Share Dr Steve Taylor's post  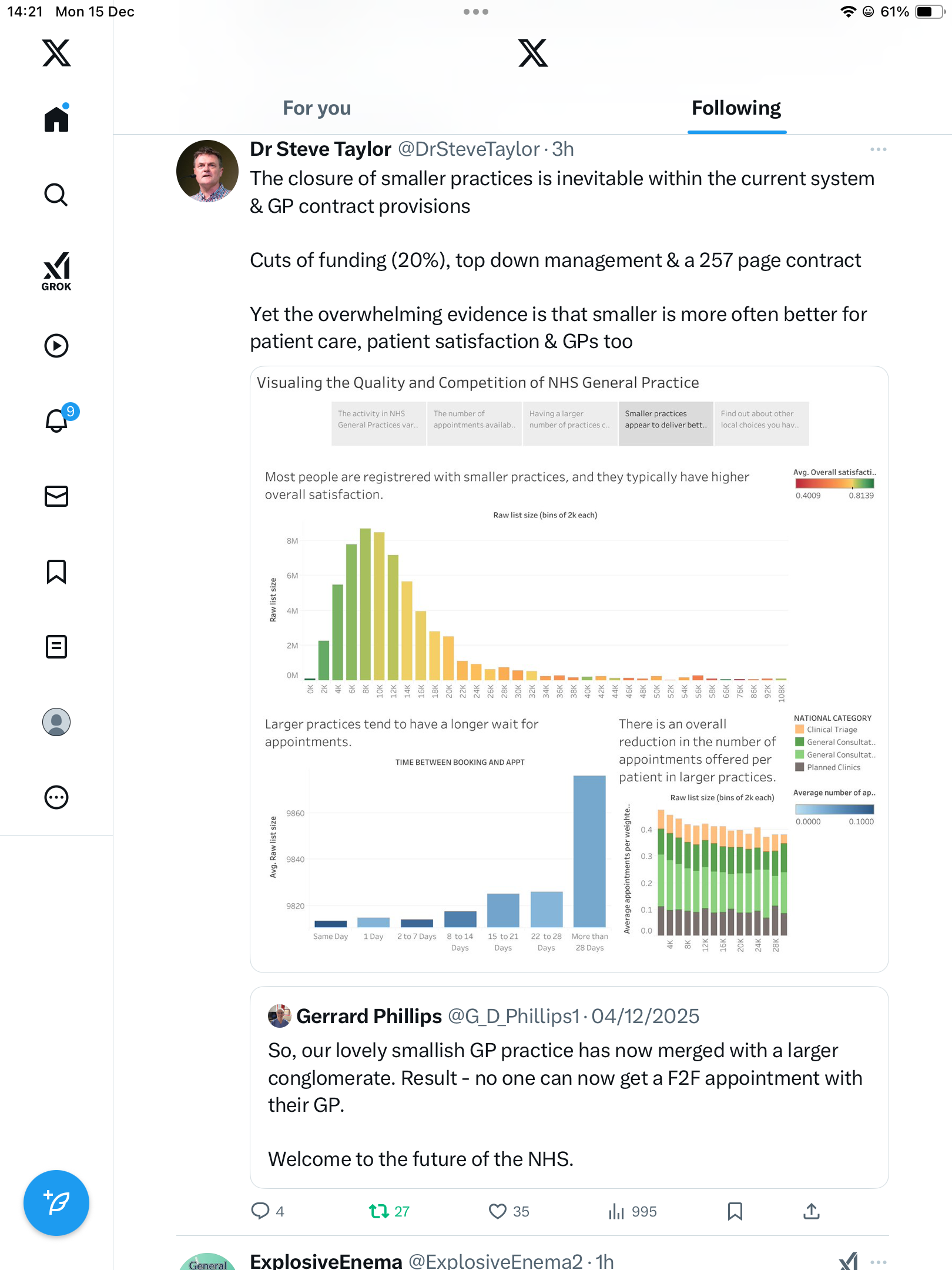point(812,1211)
